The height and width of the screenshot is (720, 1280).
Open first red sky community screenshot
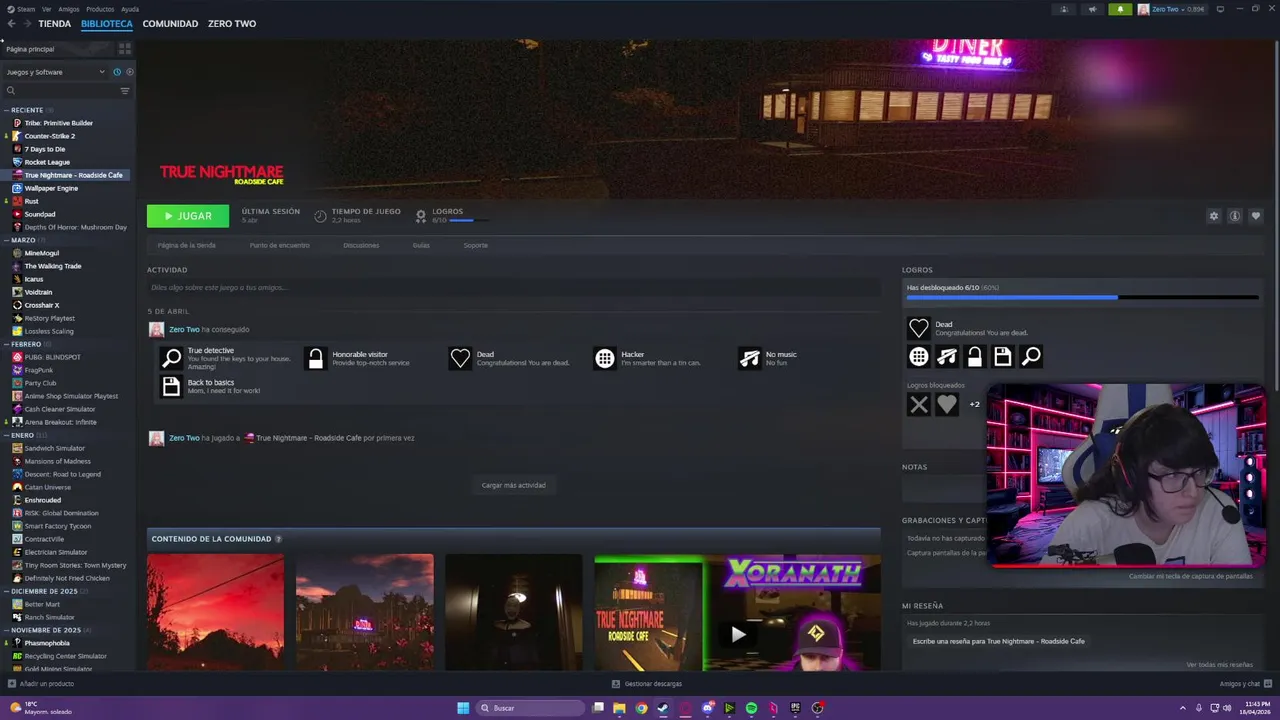click(x=215, y=612)
